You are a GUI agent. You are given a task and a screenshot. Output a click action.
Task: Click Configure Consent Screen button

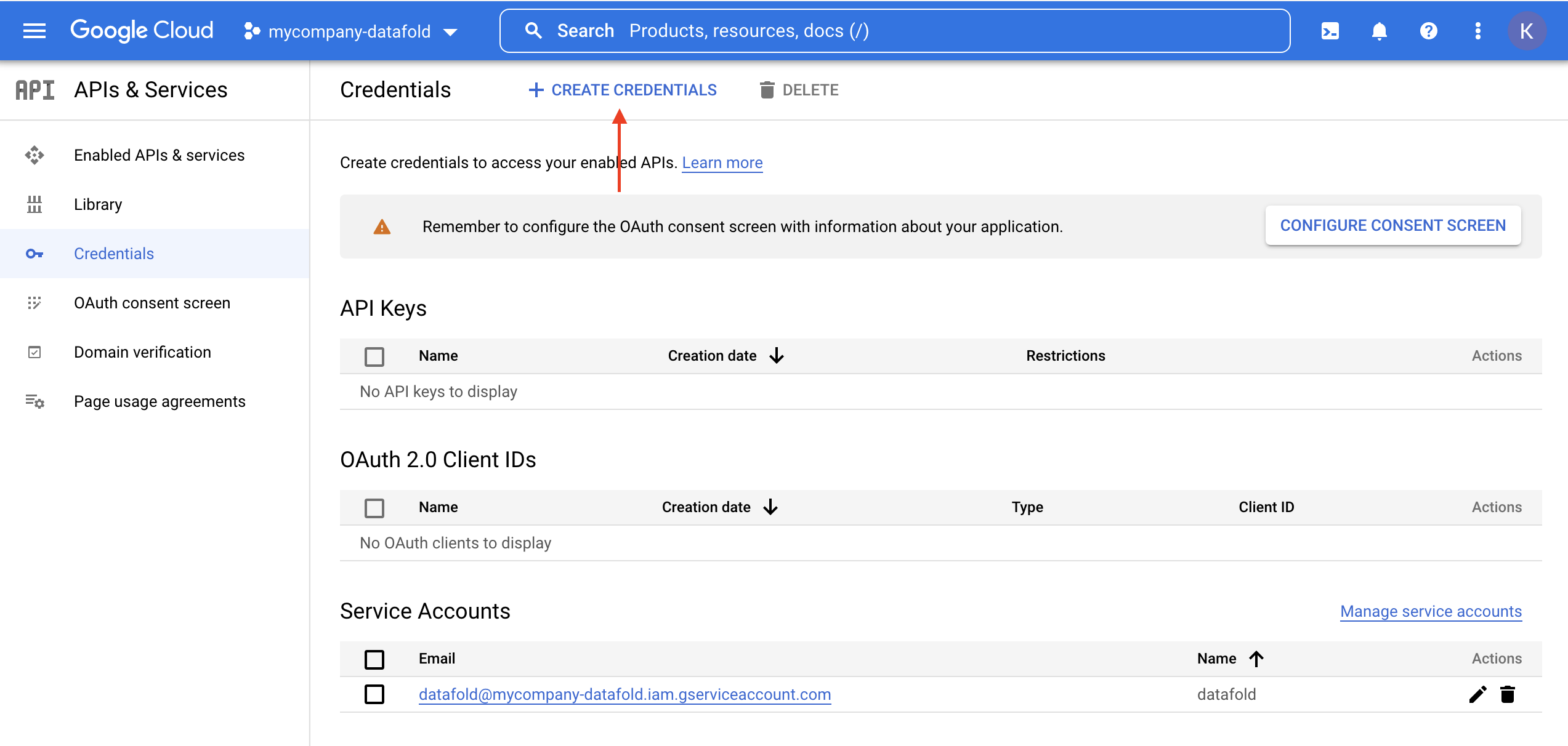tap(1393, 225)
